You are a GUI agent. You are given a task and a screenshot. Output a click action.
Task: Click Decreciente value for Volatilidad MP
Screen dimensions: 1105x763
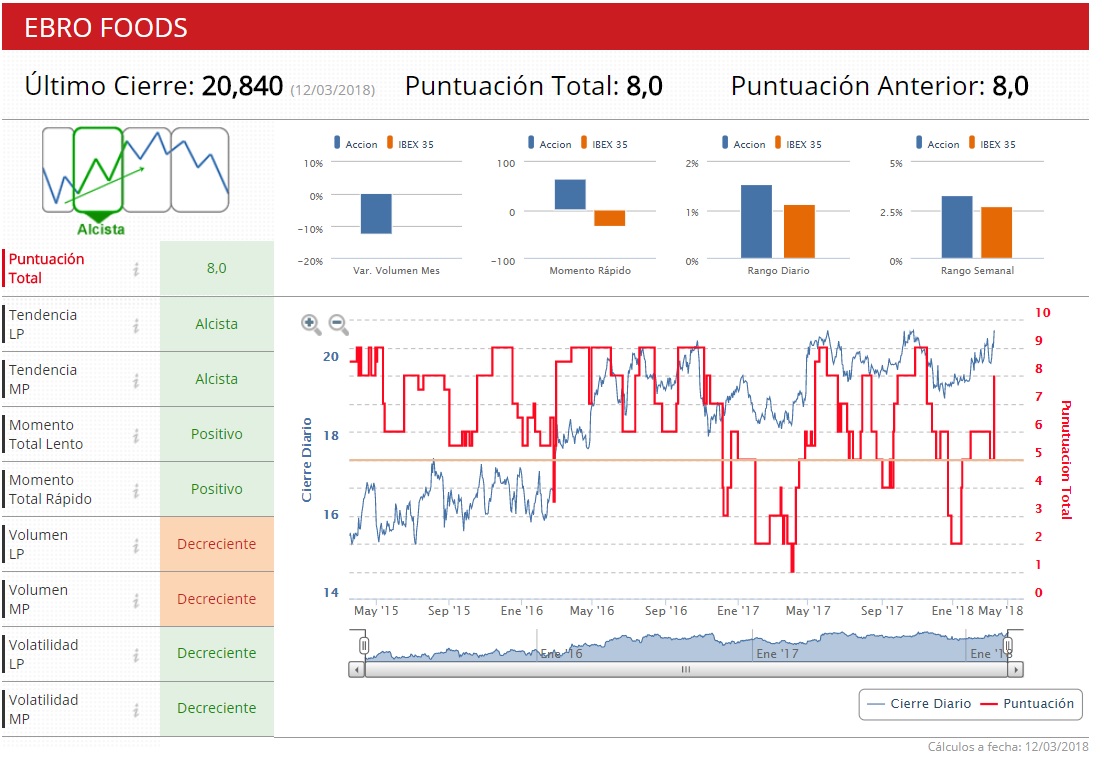click(216, 708)
